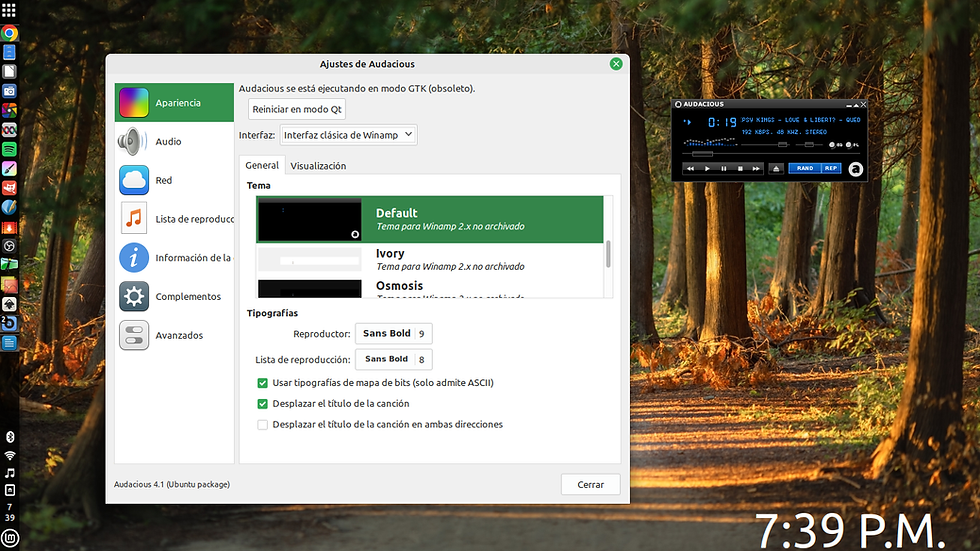This screenshot has height=551, width=980.
Task: Click 'Reiniciar en modo Qt' button
Action: pyautogui.click(x=297, y=109)
